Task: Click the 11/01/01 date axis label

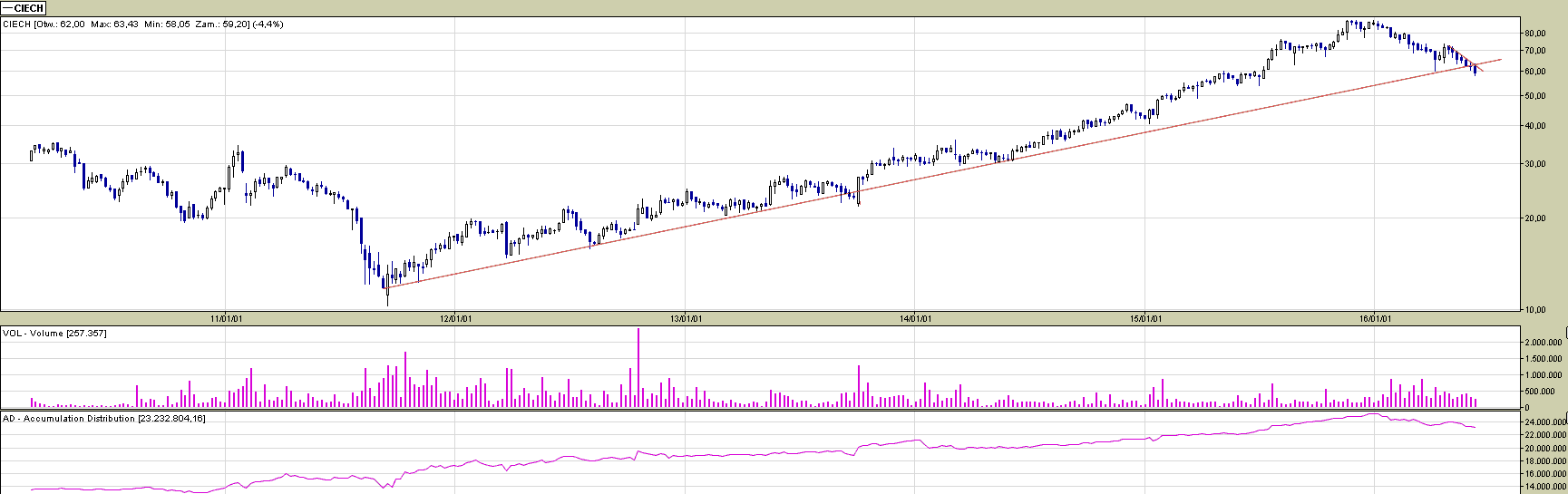Action: coord(226,319)
